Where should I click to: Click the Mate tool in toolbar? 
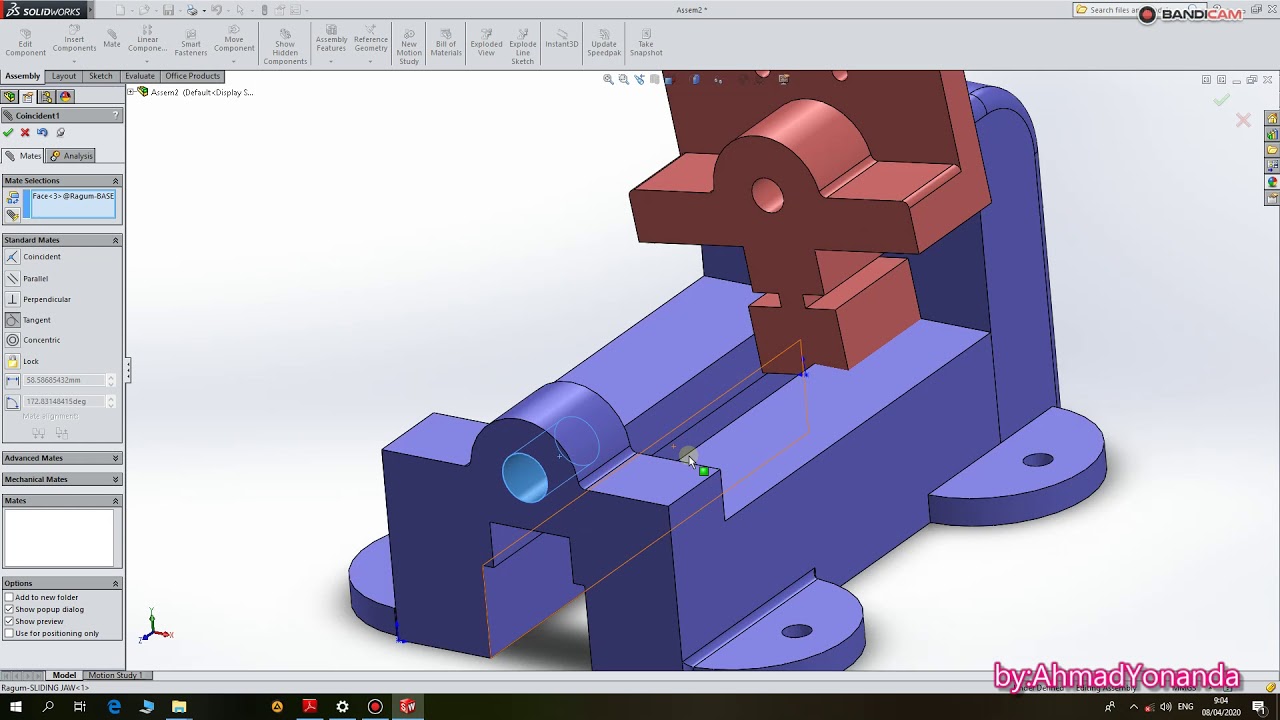click(111, 38)
